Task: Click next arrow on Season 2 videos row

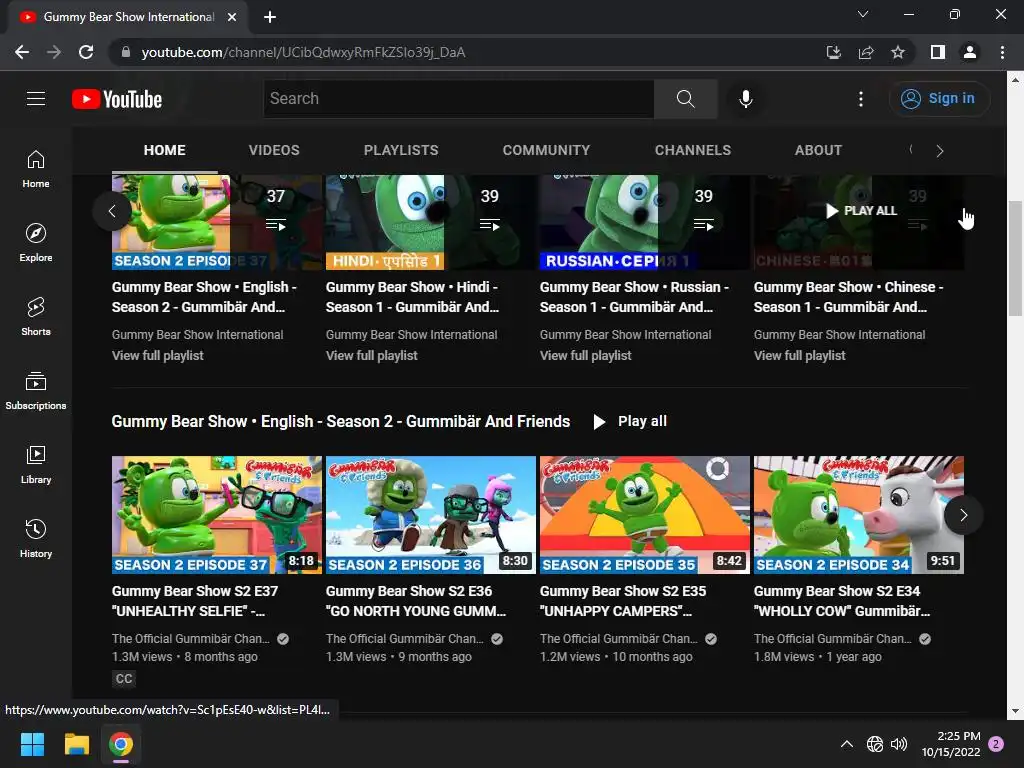Action: pos(963,515)
